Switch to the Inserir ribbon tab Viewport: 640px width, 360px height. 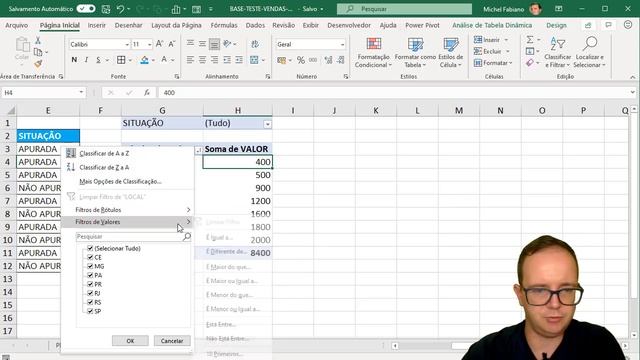[x=97, y=25]
